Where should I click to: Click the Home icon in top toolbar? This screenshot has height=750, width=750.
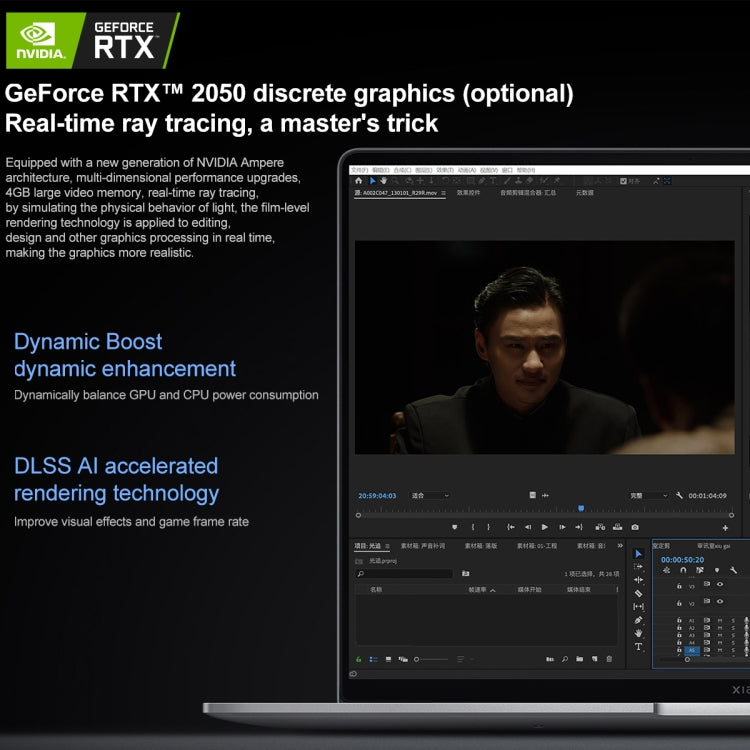click(x=359, y=181)
